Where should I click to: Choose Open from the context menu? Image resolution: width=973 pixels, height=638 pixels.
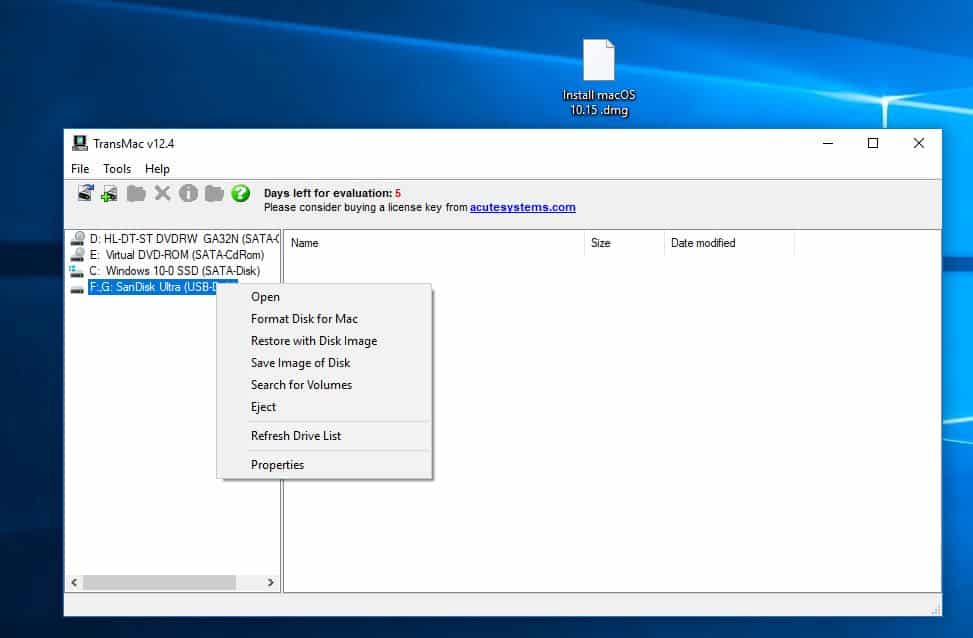pyautogui.click(x=325, y=297)
